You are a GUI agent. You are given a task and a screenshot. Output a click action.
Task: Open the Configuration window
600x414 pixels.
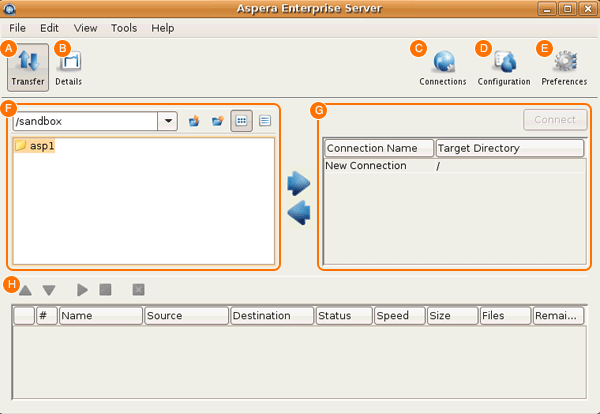(x=504, y=67)
